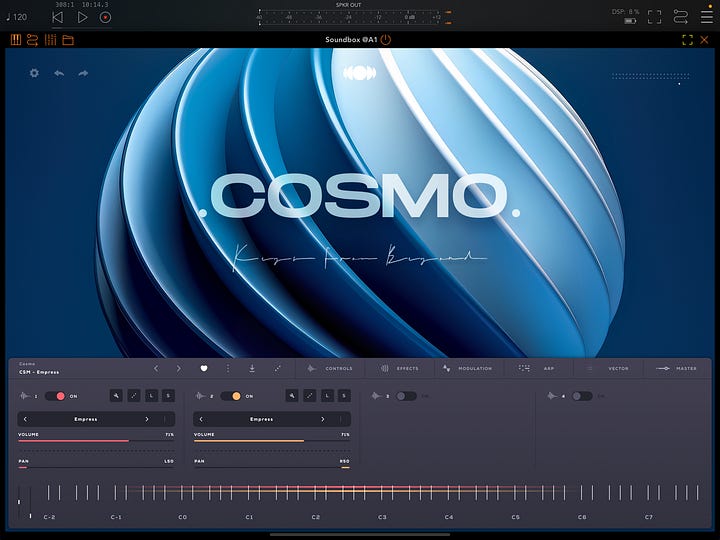
Task: Arm recording with the record button
Action: 105,17
